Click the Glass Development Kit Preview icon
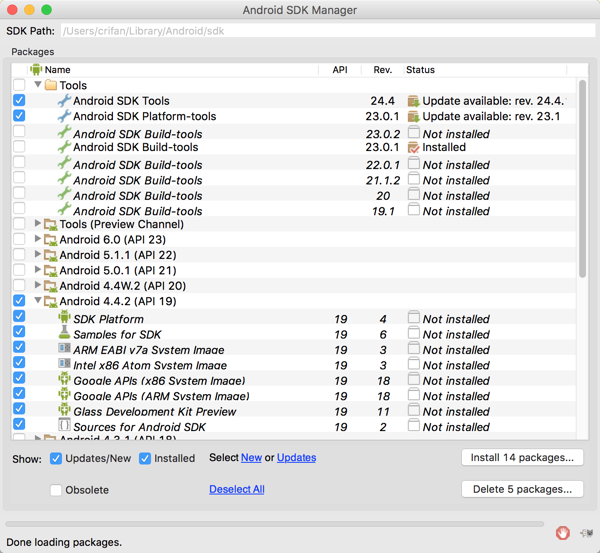The height and width of the screenshot is (553, 600). [65, 411]
